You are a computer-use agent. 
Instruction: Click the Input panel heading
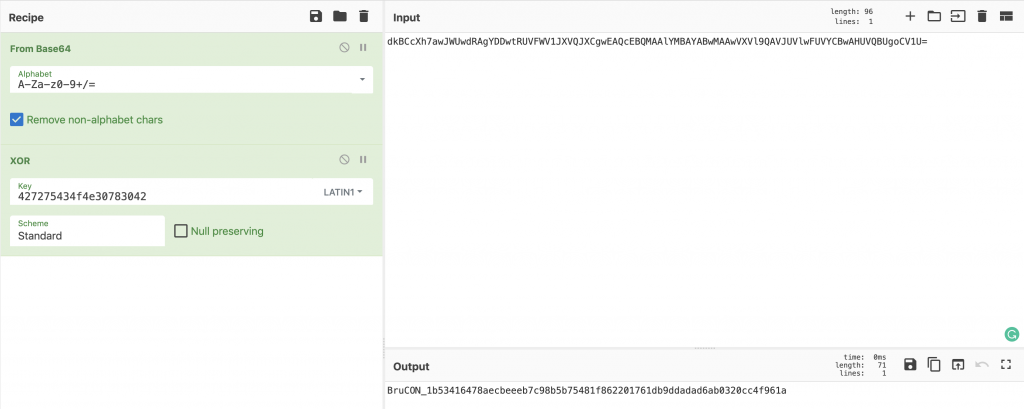tap(406, 18)
